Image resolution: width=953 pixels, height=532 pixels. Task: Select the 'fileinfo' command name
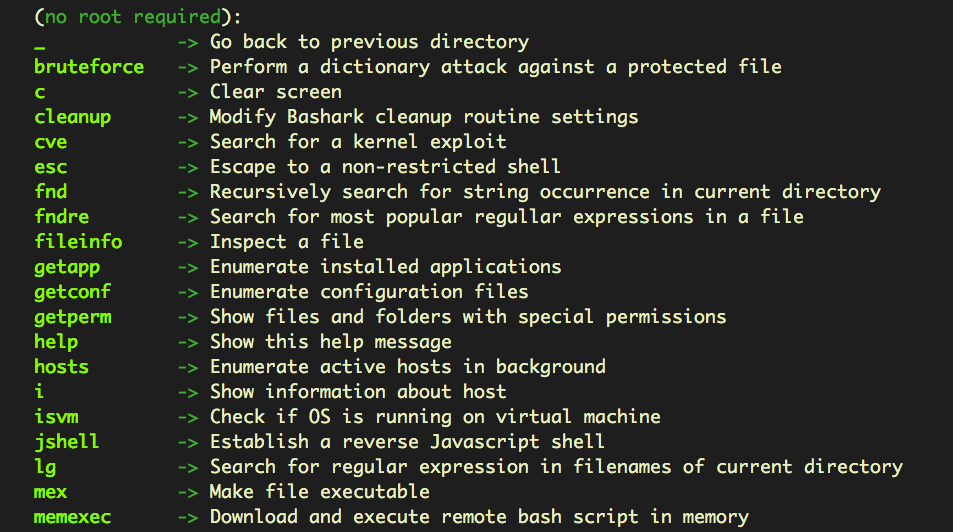coord(78,242)
